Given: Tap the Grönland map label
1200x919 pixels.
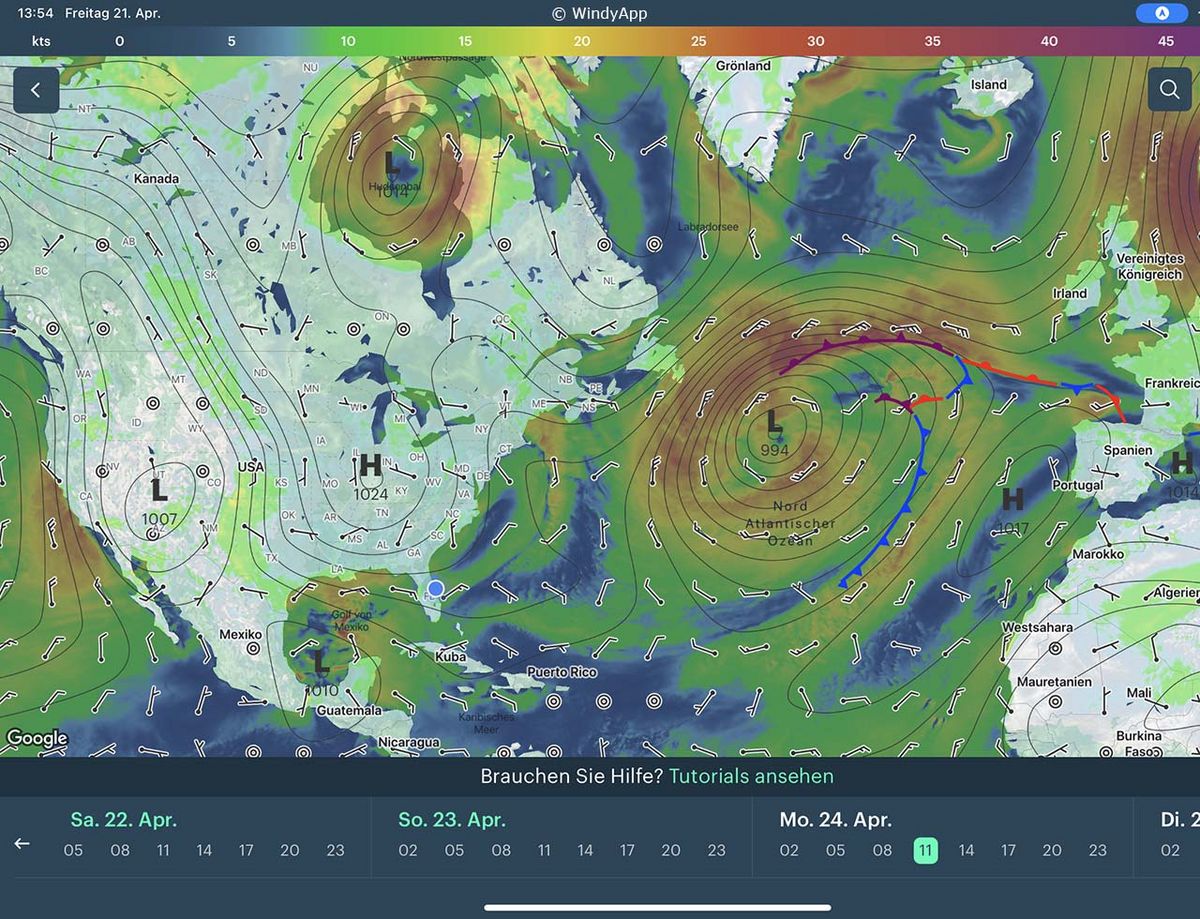Looking at the screenshot, I should click(744, 65).
